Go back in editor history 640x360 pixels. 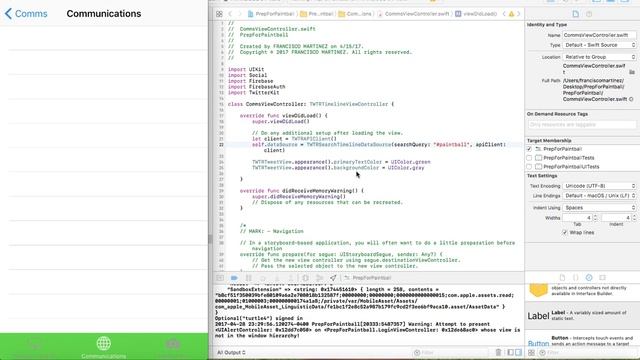pyautogui.click(x=230, y=14)
